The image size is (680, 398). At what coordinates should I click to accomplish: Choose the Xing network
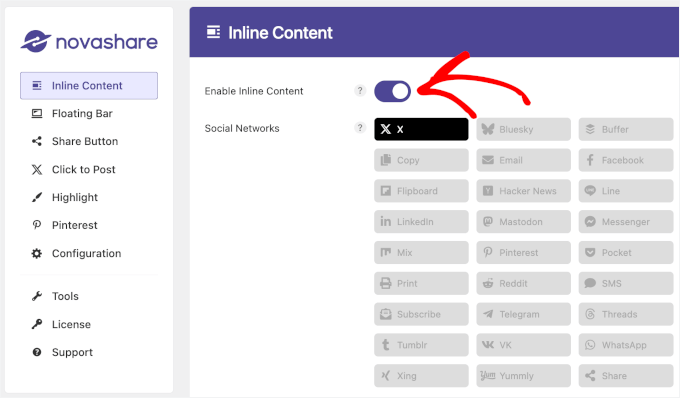(421, 375)
